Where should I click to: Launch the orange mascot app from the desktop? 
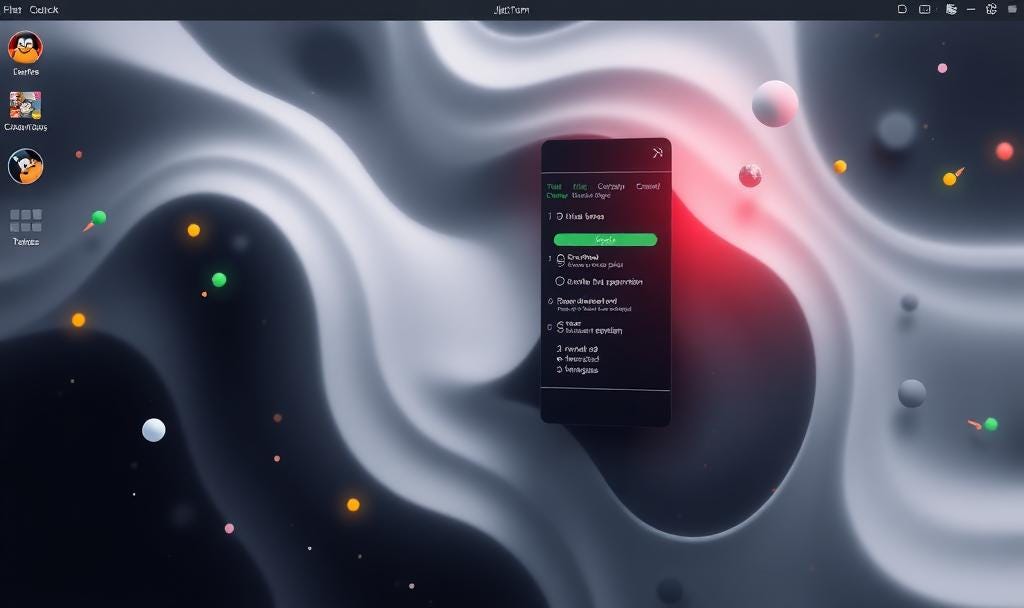tap(25, 165)
